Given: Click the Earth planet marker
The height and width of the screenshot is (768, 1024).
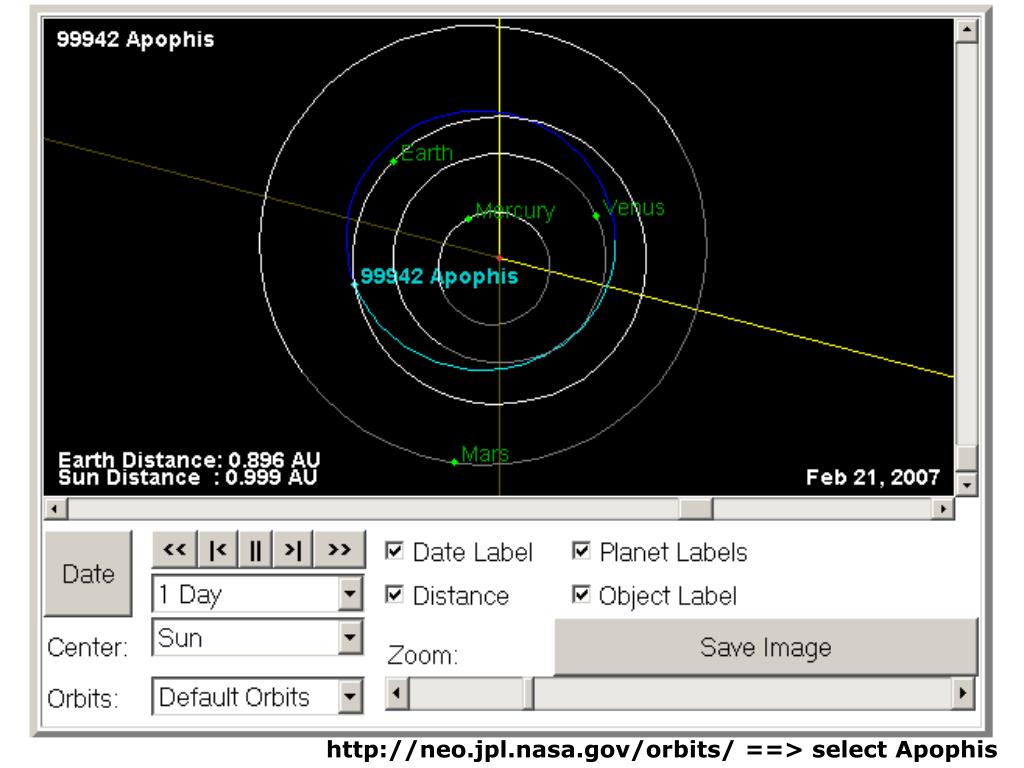Looking at the screenshot, I should (394, 161).
